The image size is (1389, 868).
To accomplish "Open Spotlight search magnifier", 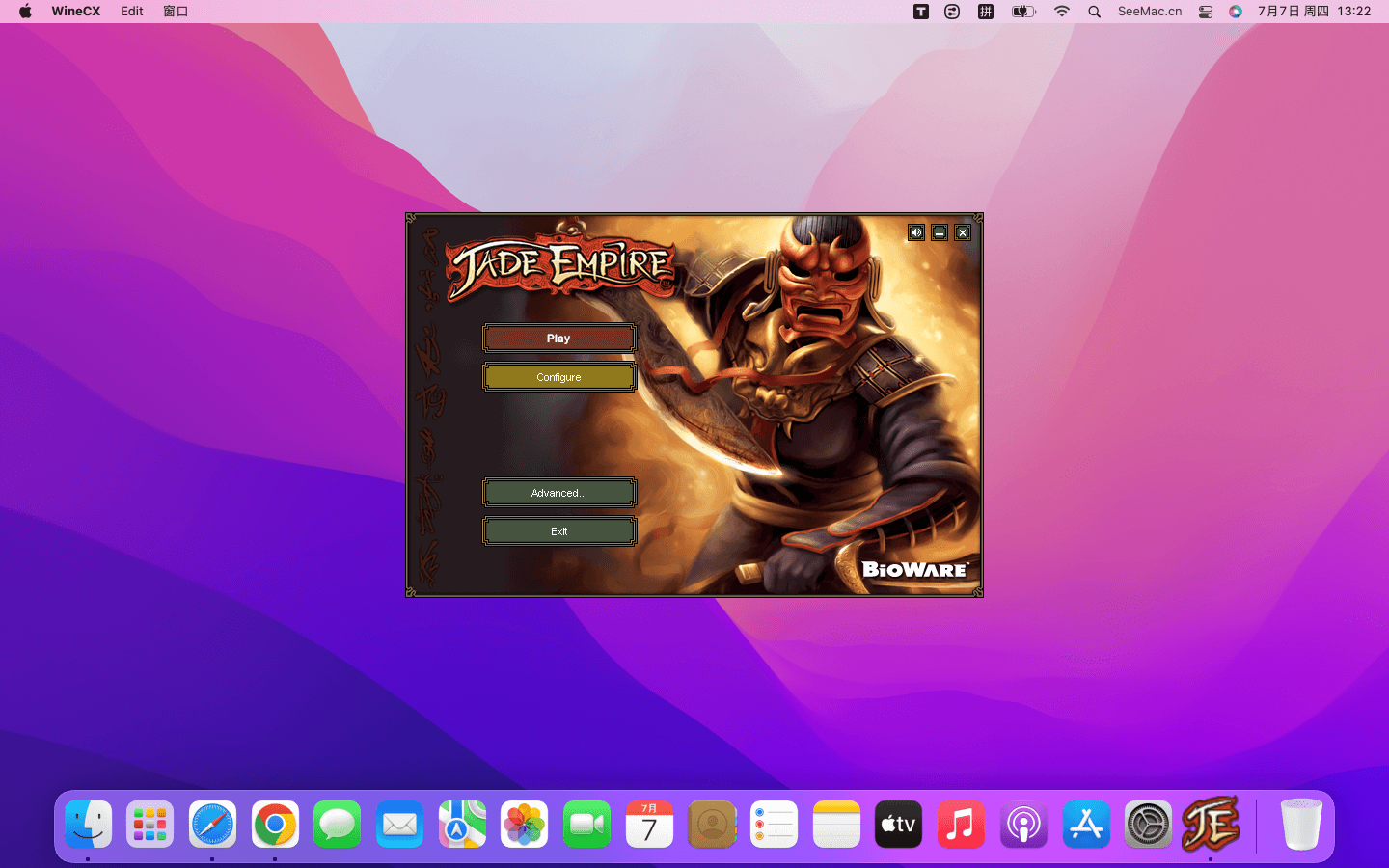I will coord(1094,12).
